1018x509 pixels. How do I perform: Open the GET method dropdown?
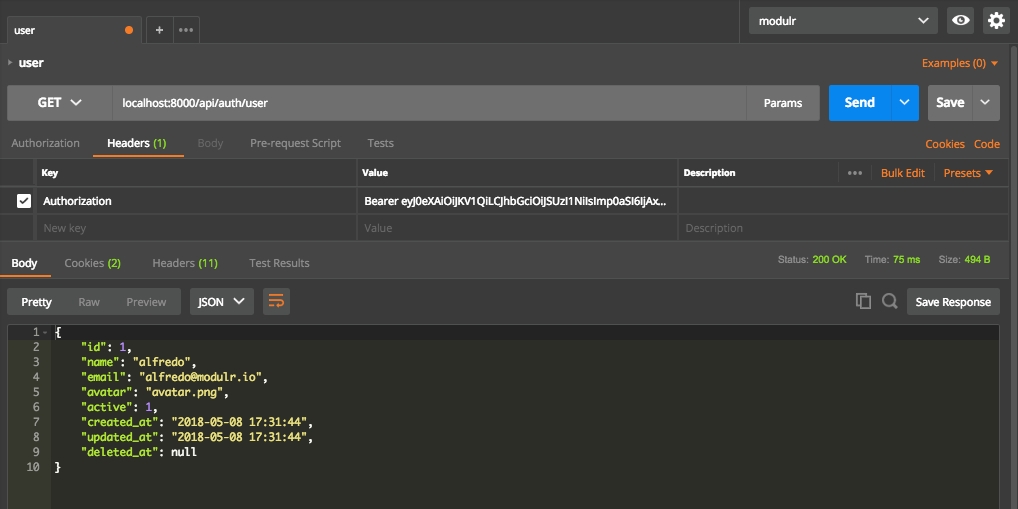(59, 102)
